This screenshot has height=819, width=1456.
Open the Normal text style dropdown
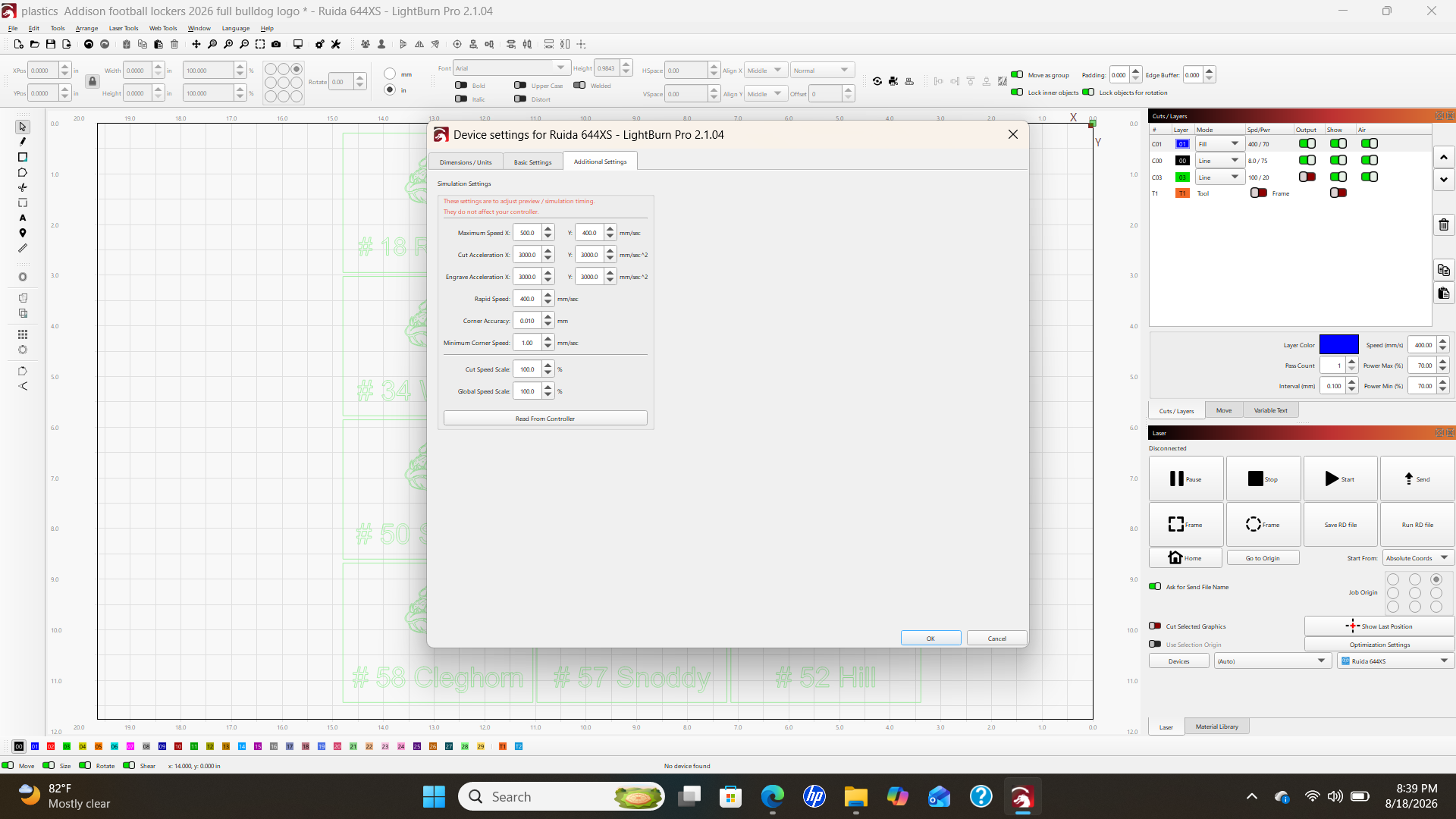coord(823,71)
